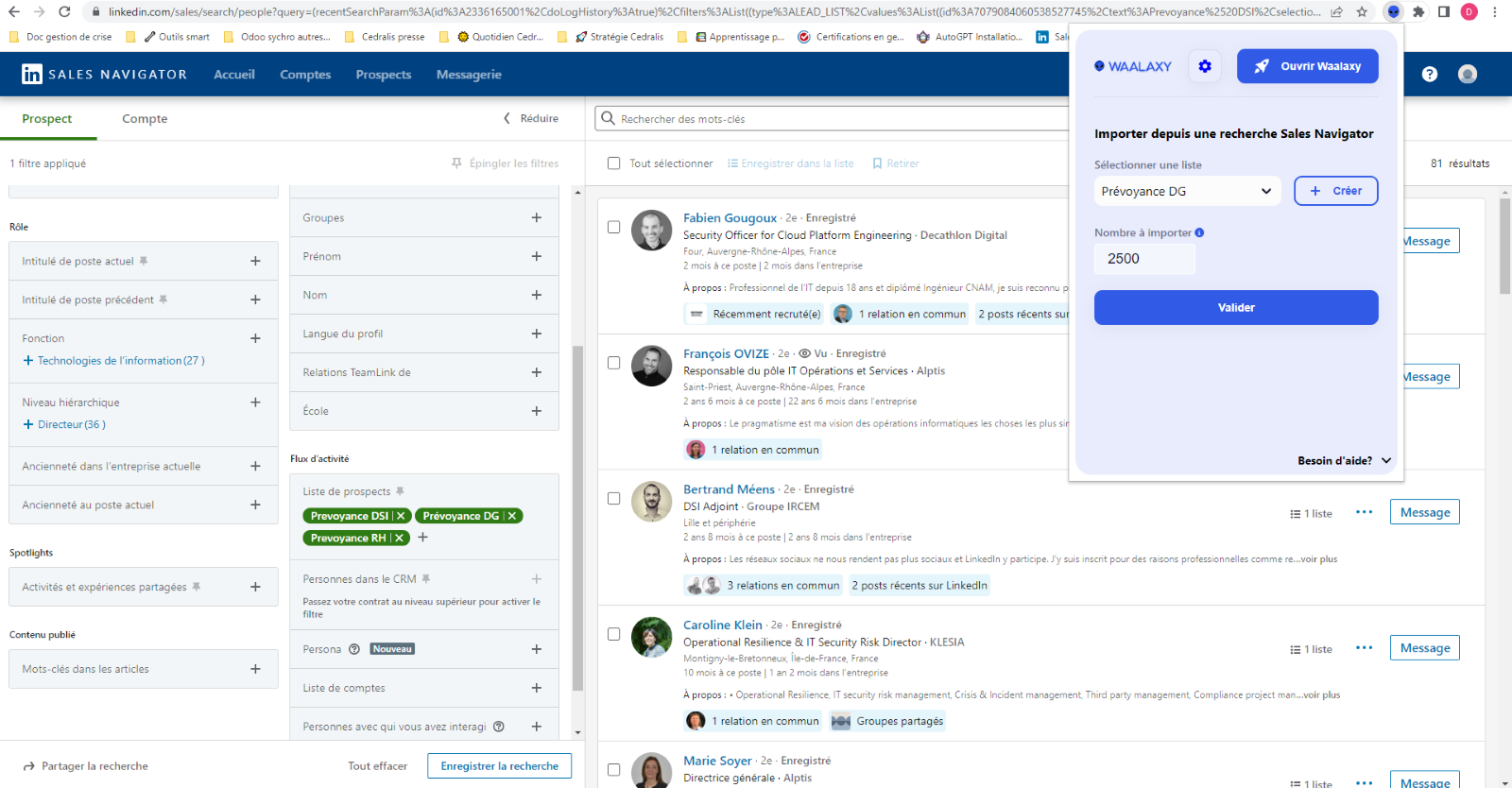Open Waalaxy settings gear icon
This screenshot has width=1512, height=788.
[x=1204, y=66]
